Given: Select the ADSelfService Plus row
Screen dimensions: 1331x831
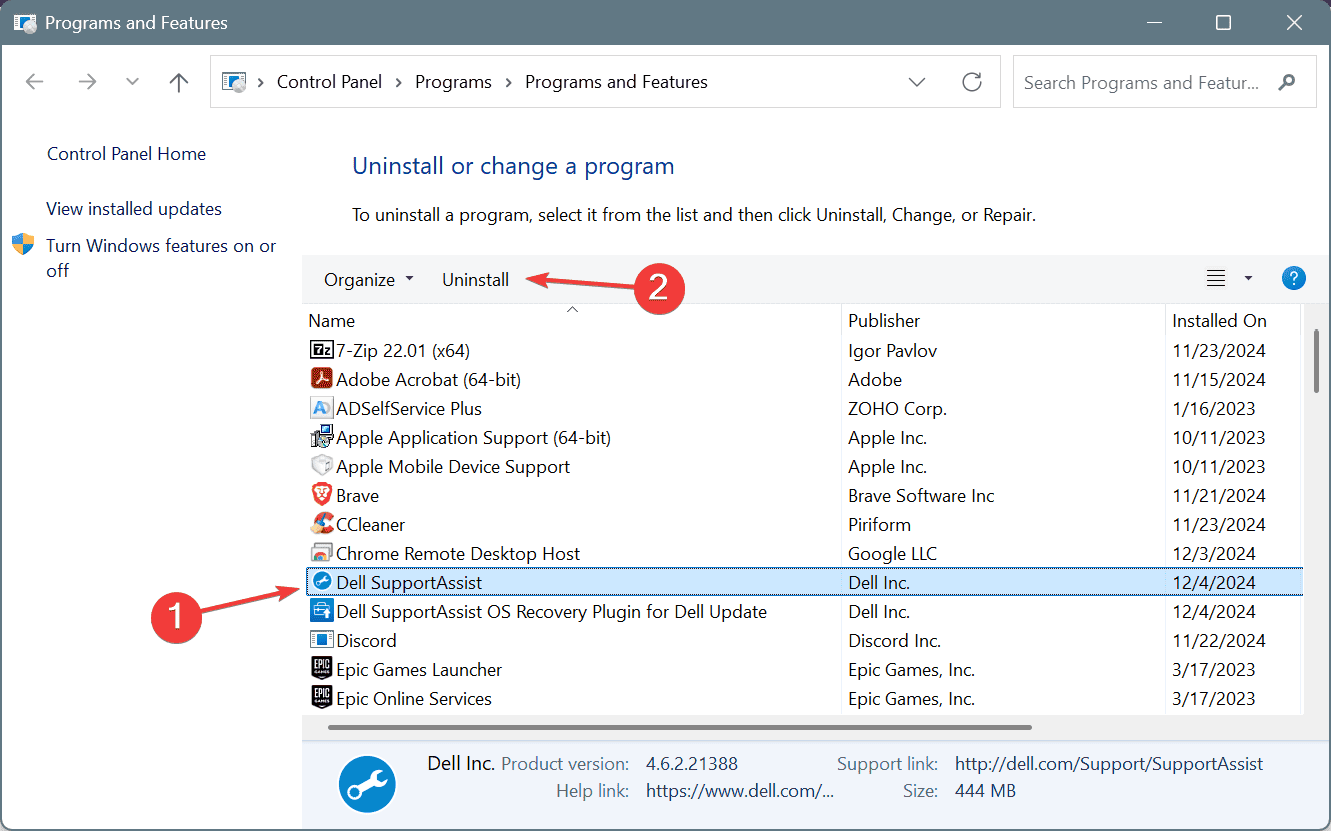Looking at the screenshot, I should tap(805, 409).
